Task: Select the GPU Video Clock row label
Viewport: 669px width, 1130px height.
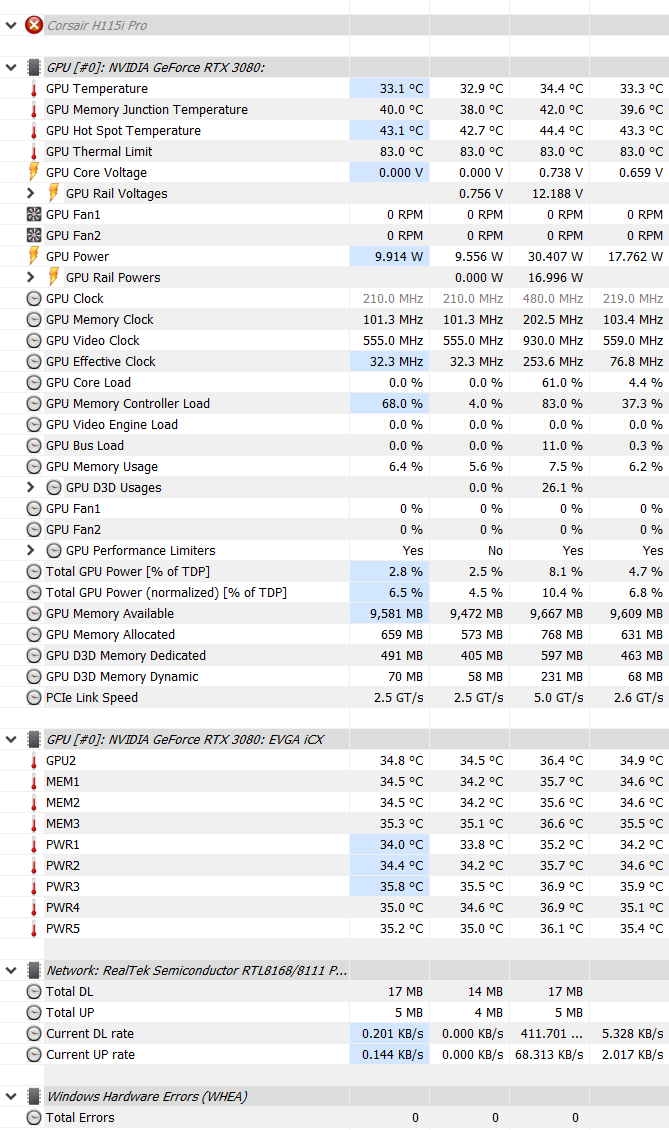Action: coord(93,340)
